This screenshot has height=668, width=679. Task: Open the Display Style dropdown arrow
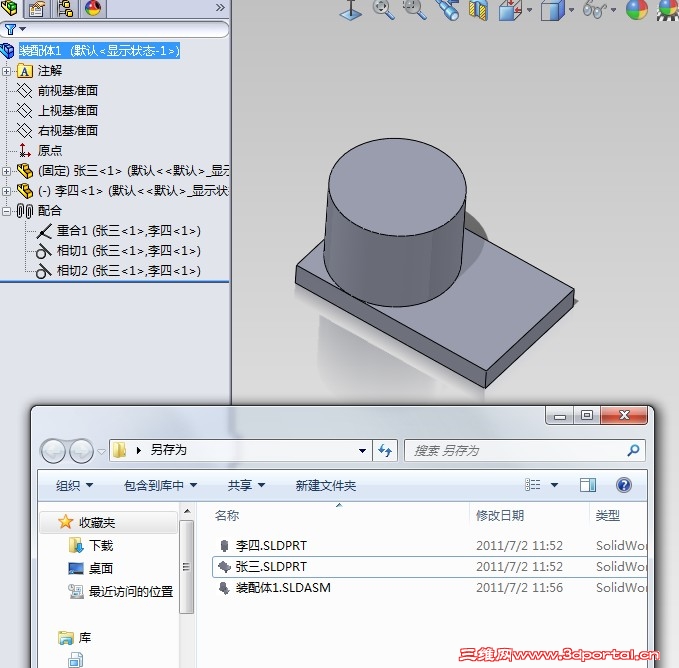click(571, 10)
